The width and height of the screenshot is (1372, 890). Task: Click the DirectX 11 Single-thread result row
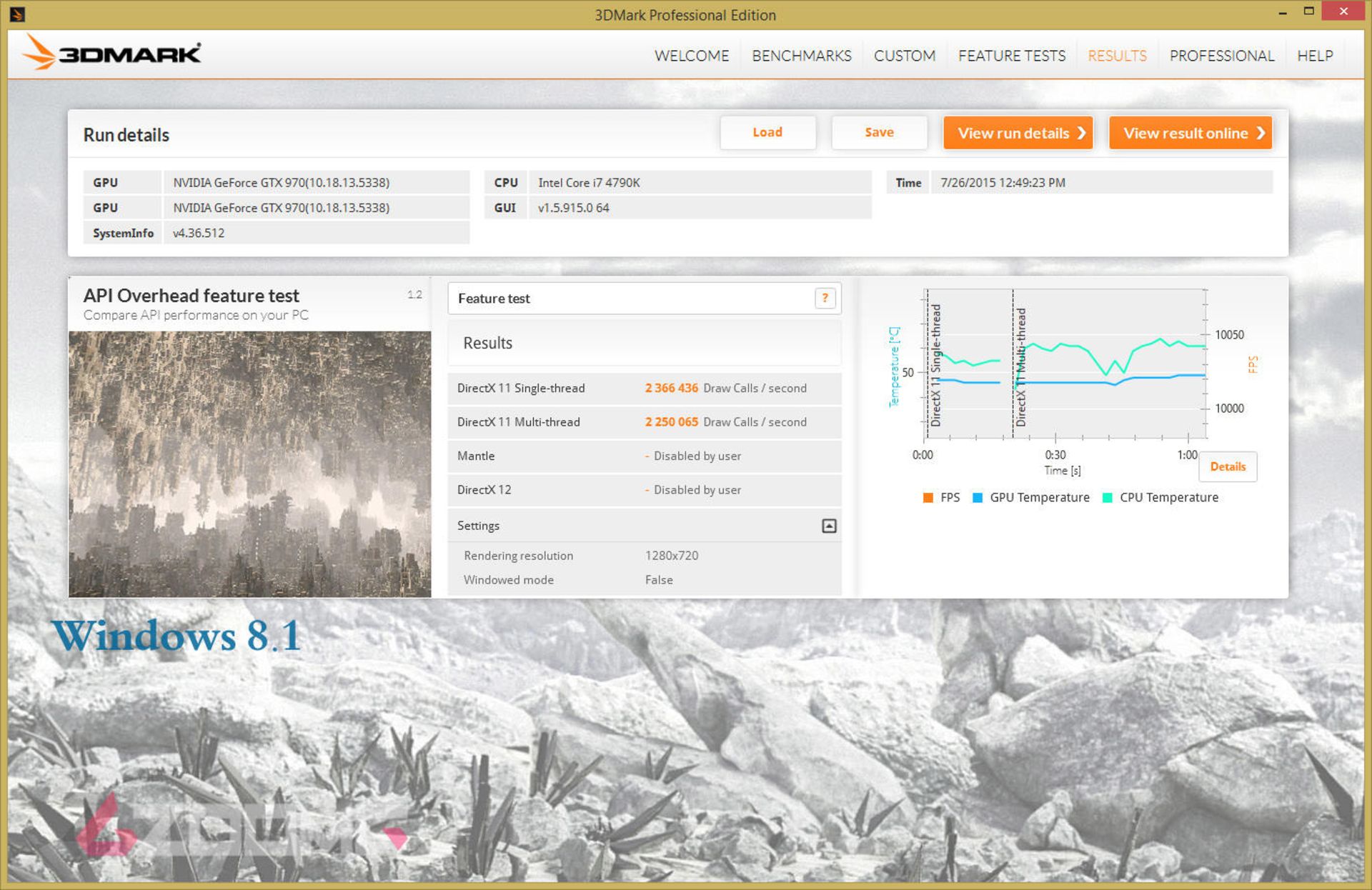pyautogui.click(x=644, y=388)
